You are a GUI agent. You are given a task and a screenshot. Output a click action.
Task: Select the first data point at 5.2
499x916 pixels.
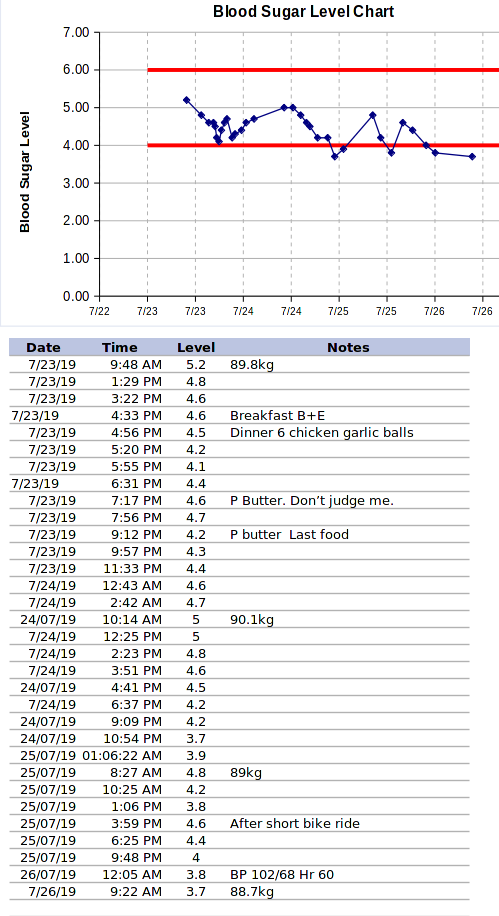[186, 100]
